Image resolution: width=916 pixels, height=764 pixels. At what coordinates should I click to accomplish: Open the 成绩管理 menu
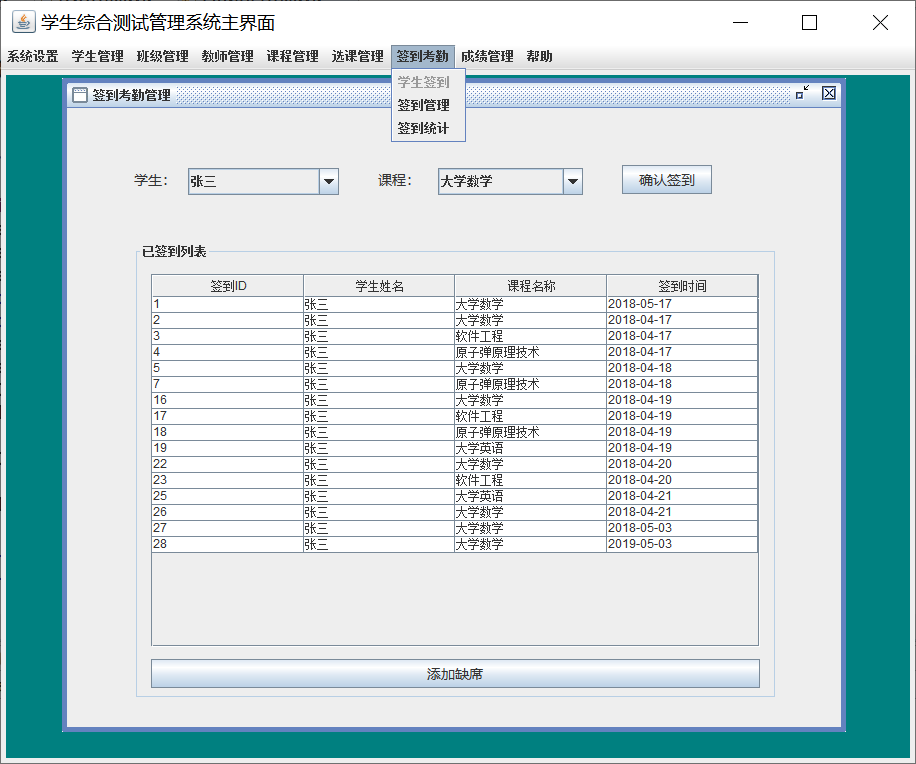487,57
